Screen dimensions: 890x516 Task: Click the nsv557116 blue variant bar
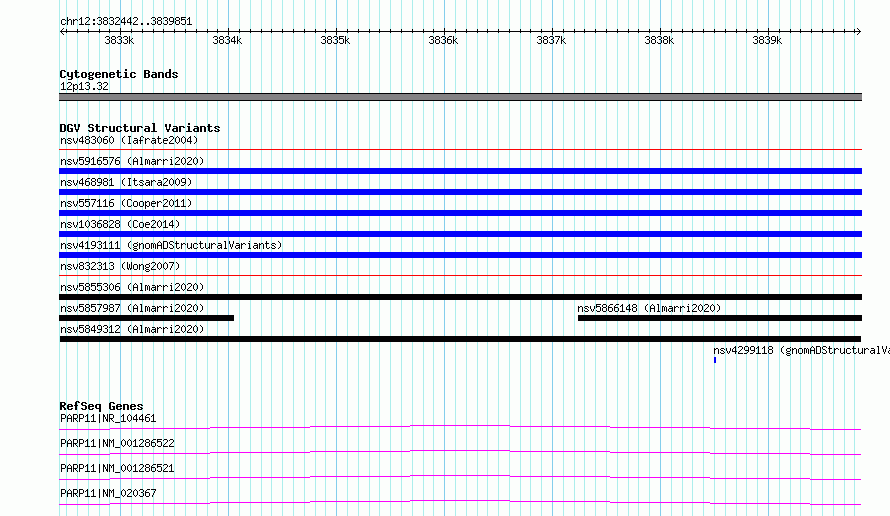[460, 213]
